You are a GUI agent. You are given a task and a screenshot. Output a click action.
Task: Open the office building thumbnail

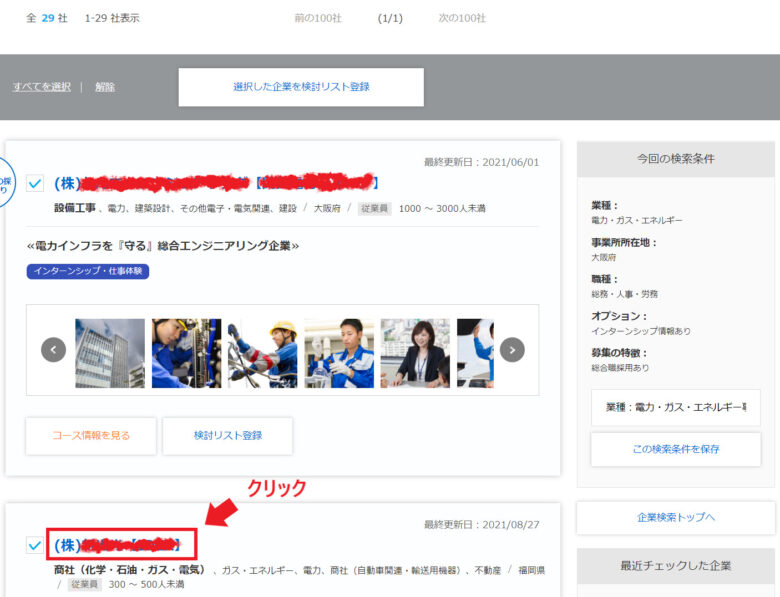click(110, 353)
